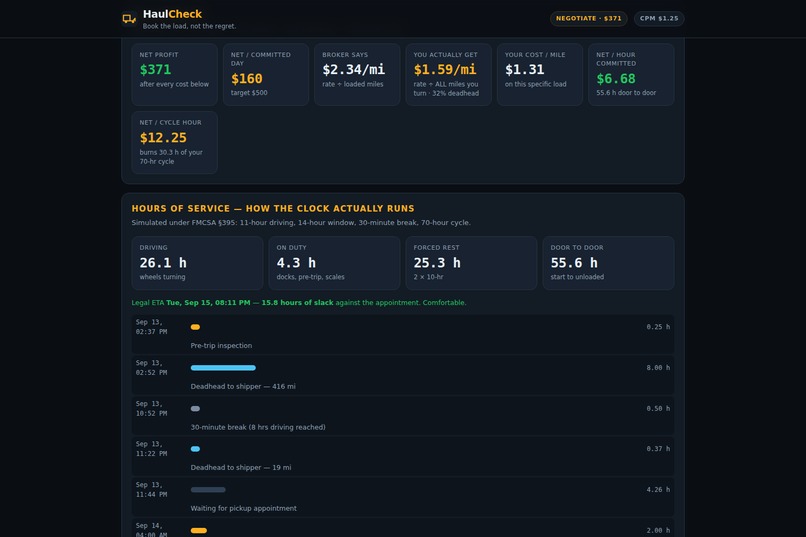Click the Net / Hour Committed $6.68 card
This screenshot has width=806, height=537.
pos(631,75)
